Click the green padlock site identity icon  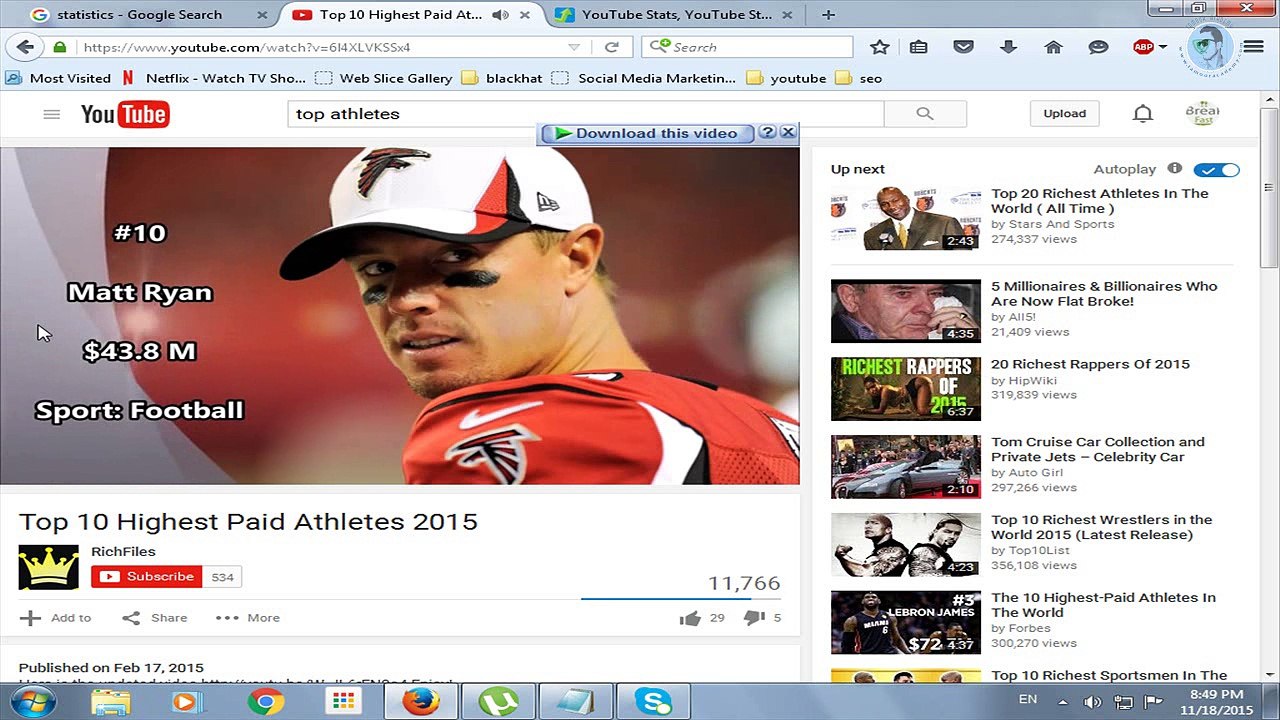click(x=60, y=47)
